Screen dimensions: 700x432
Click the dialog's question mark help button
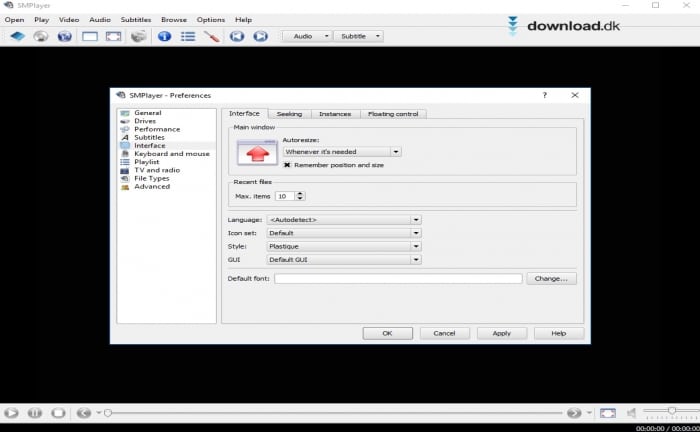545,95
